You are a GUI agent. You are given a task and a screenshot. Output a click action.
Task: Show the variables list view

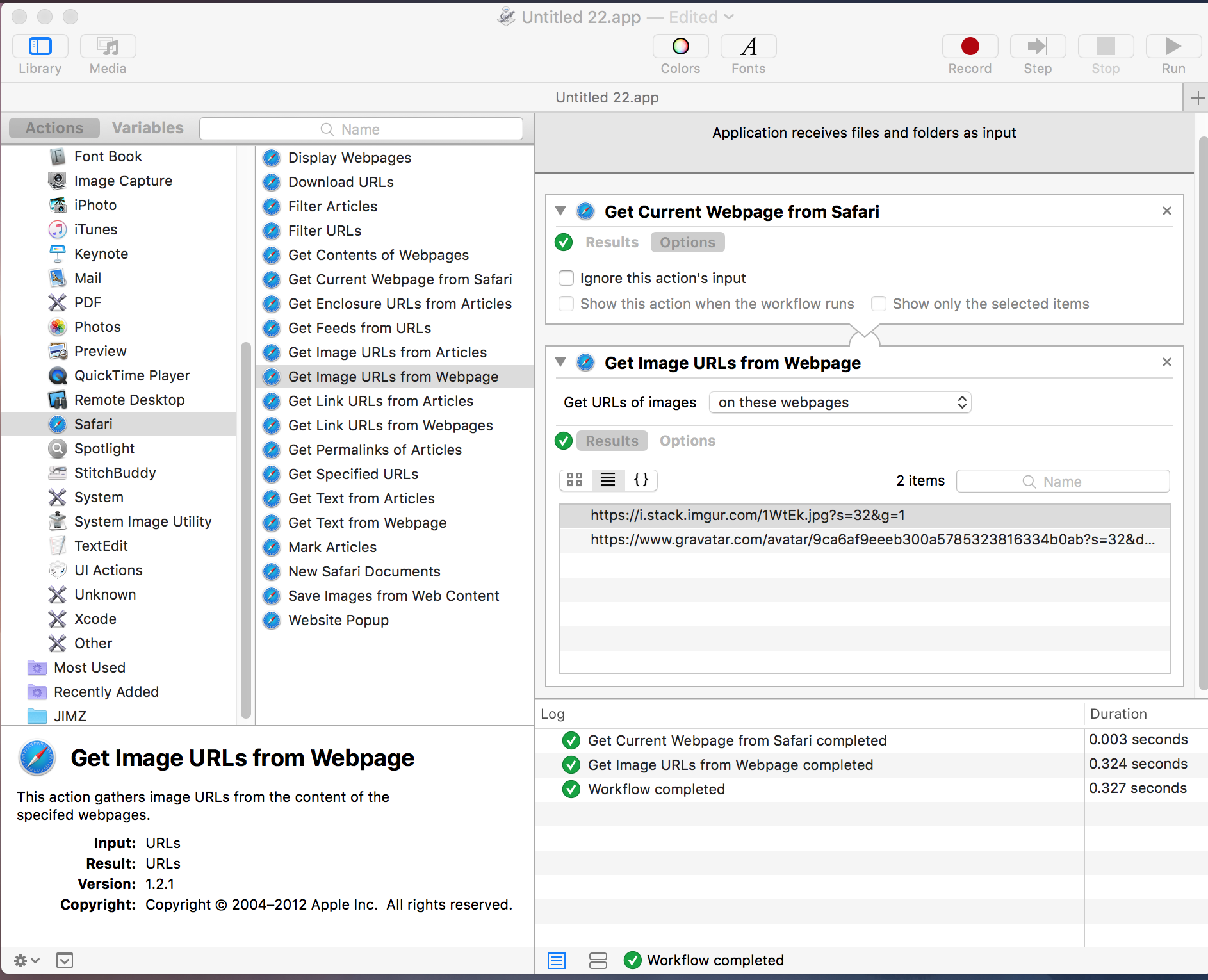598,960
